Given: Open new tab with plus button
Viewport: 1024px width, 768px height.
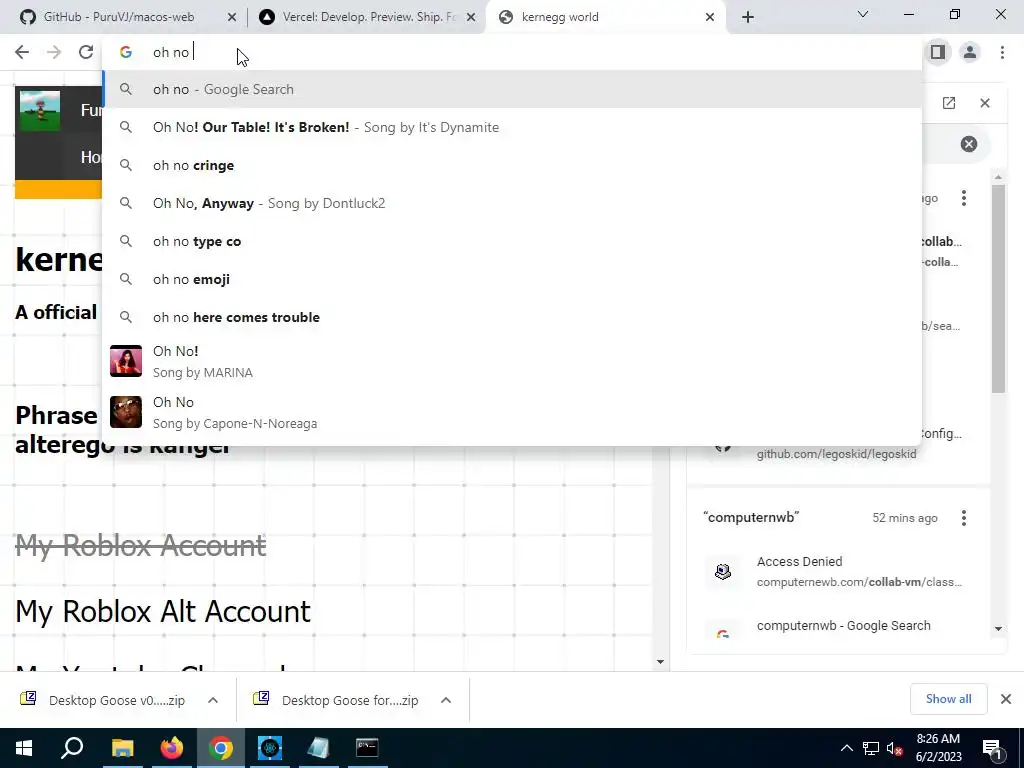Looking at the screenshot, I should point(748,17).
